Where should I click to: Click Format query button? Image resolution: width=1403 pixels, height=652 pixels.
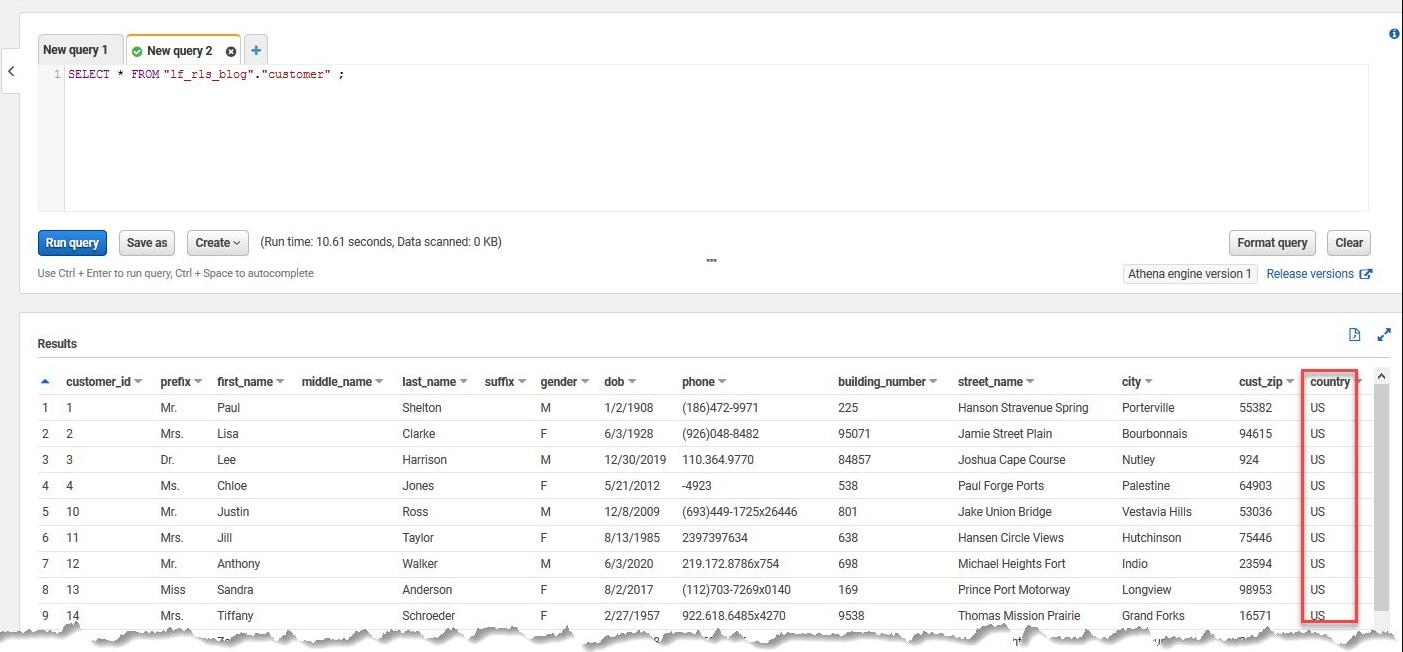(x=1272, y=242)
